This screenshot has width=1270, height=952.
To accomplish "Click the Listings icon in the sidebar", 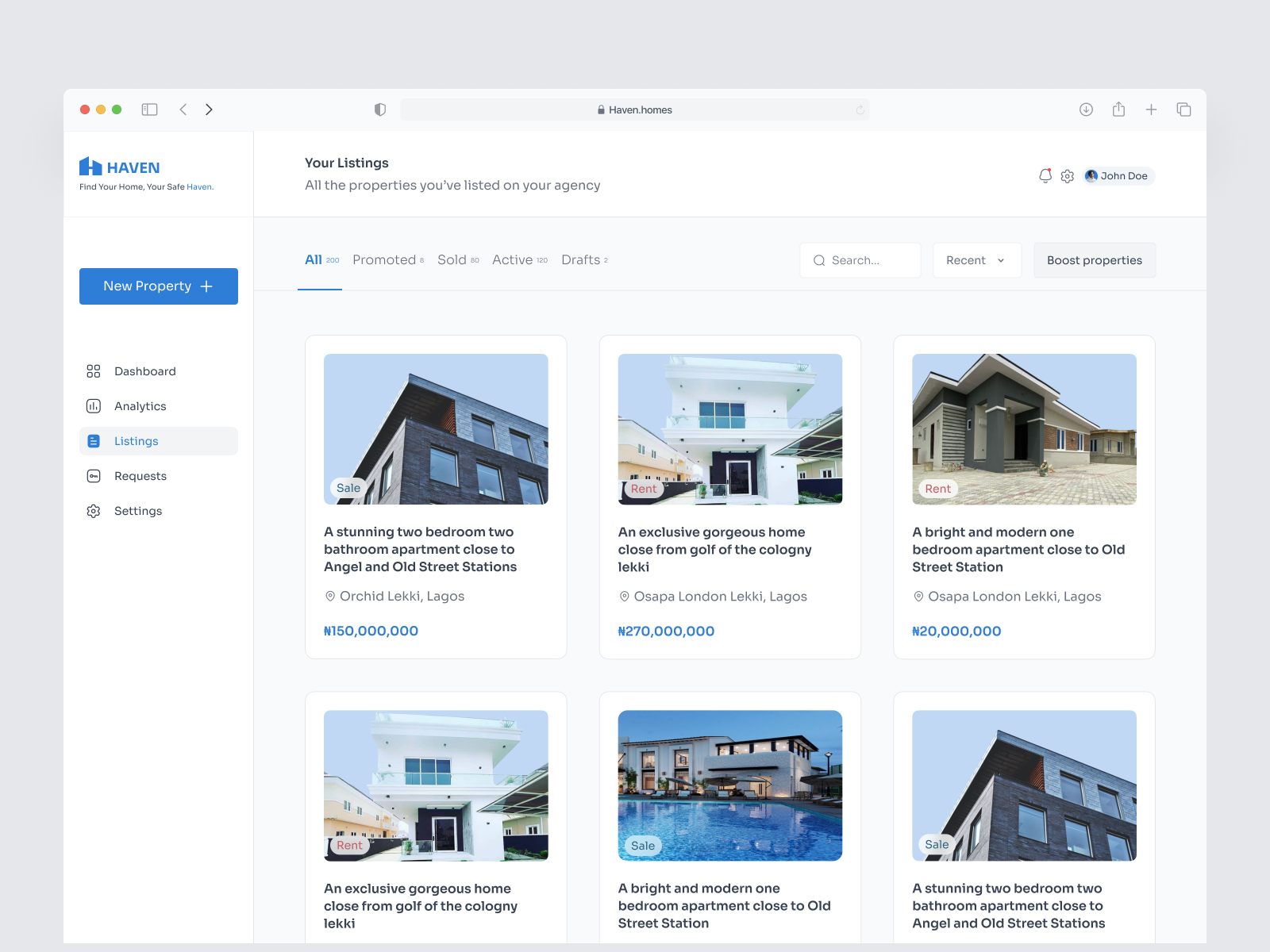I will [x=94, y=440].
